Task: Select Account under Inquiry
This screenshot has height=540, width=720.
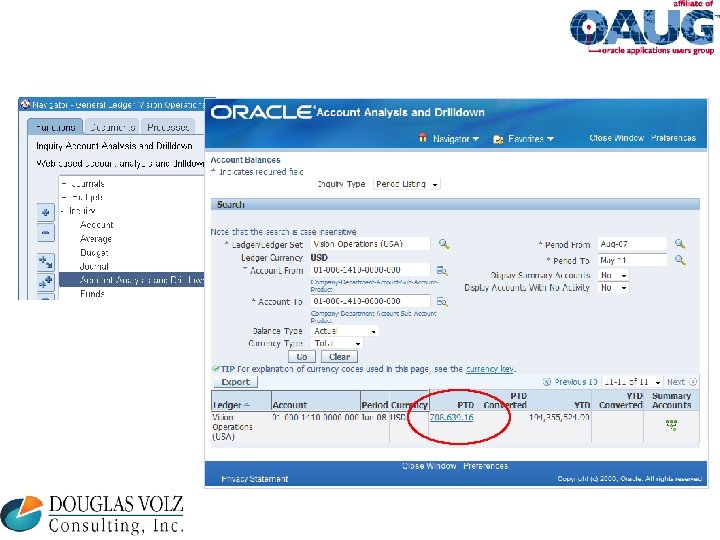Action: coord(96,225)
